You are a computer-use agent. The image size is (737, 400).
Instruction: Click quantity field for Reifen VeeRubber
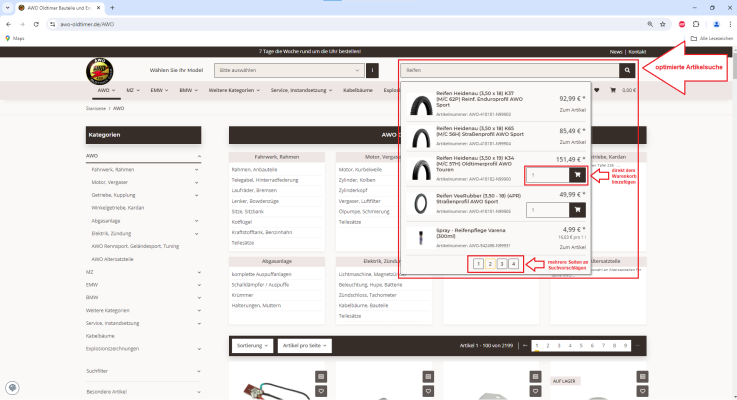[x=548, y=210]
